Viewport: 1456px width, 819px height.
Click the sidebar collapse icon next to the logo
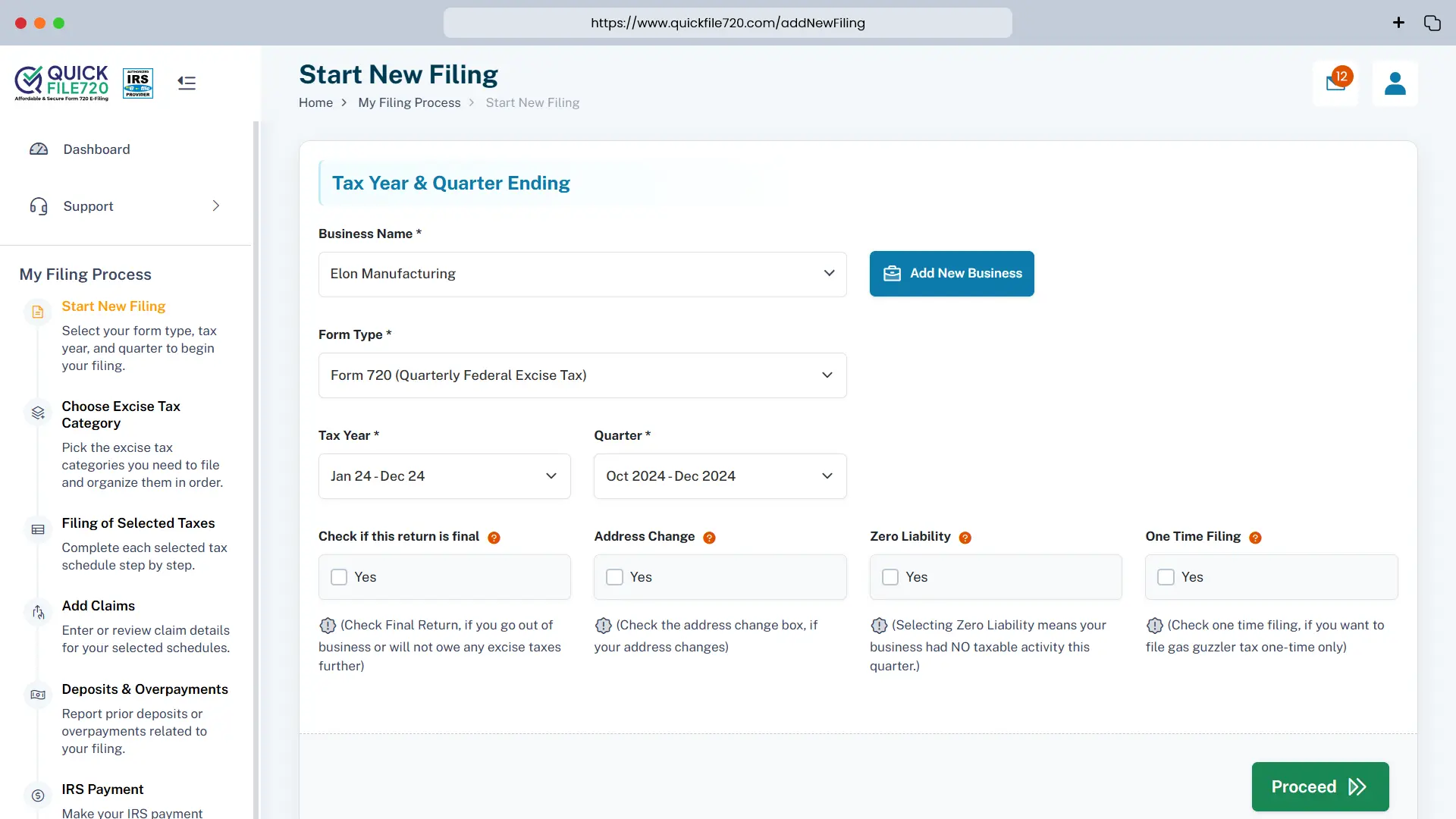pyautogui.click(x=186, y=83)
